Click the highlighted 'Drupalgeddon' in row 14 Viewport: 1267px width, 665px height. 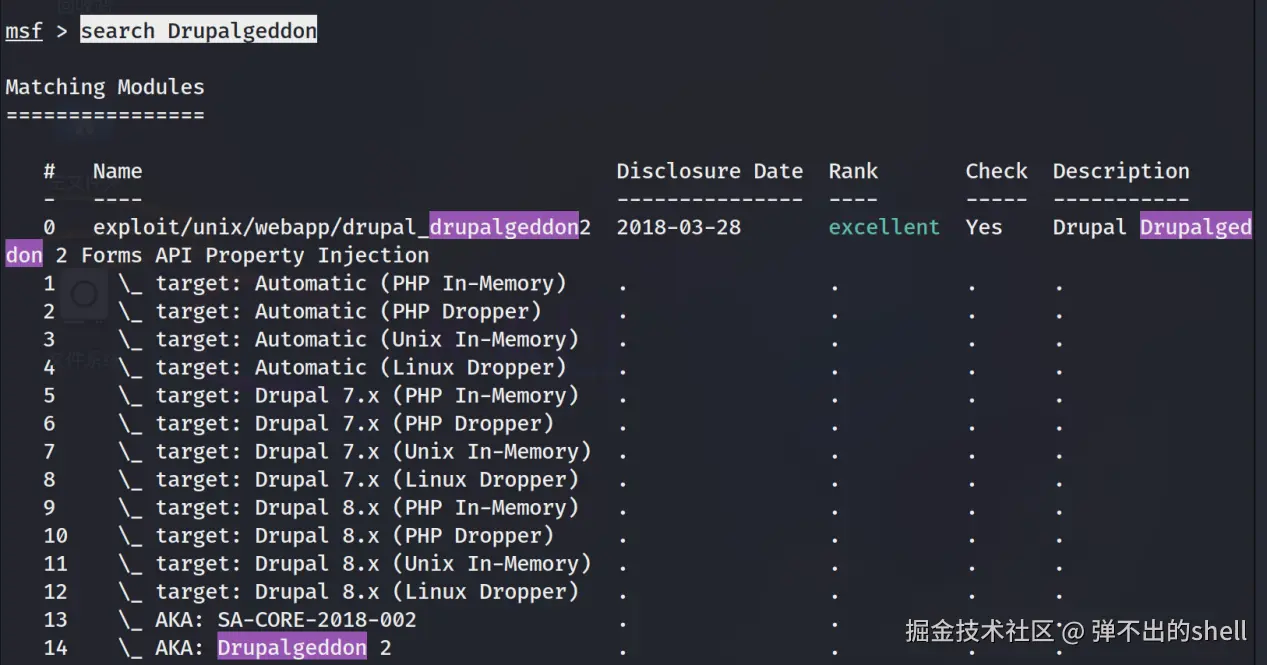point(292,647)
